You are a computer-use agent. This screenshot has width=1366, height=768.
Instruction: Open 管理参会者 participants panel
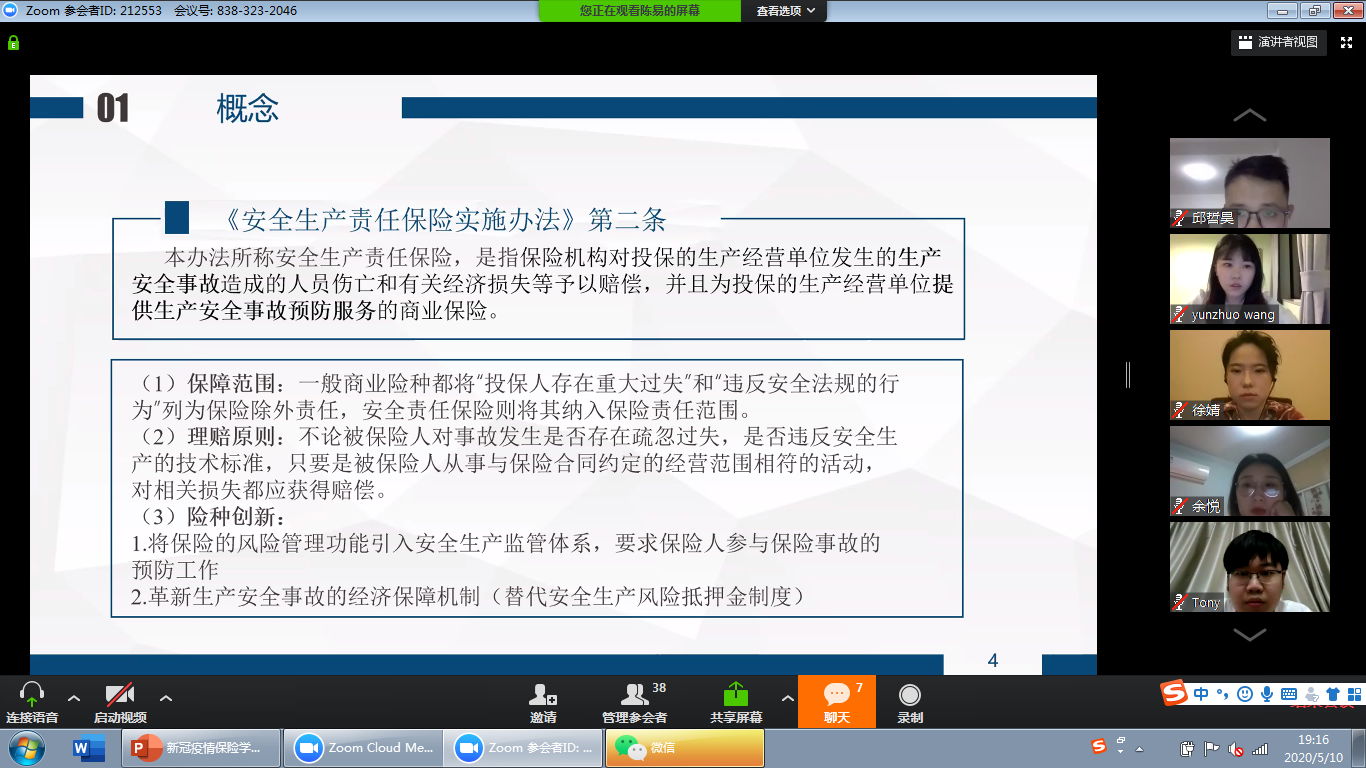(x=634, y=695)
